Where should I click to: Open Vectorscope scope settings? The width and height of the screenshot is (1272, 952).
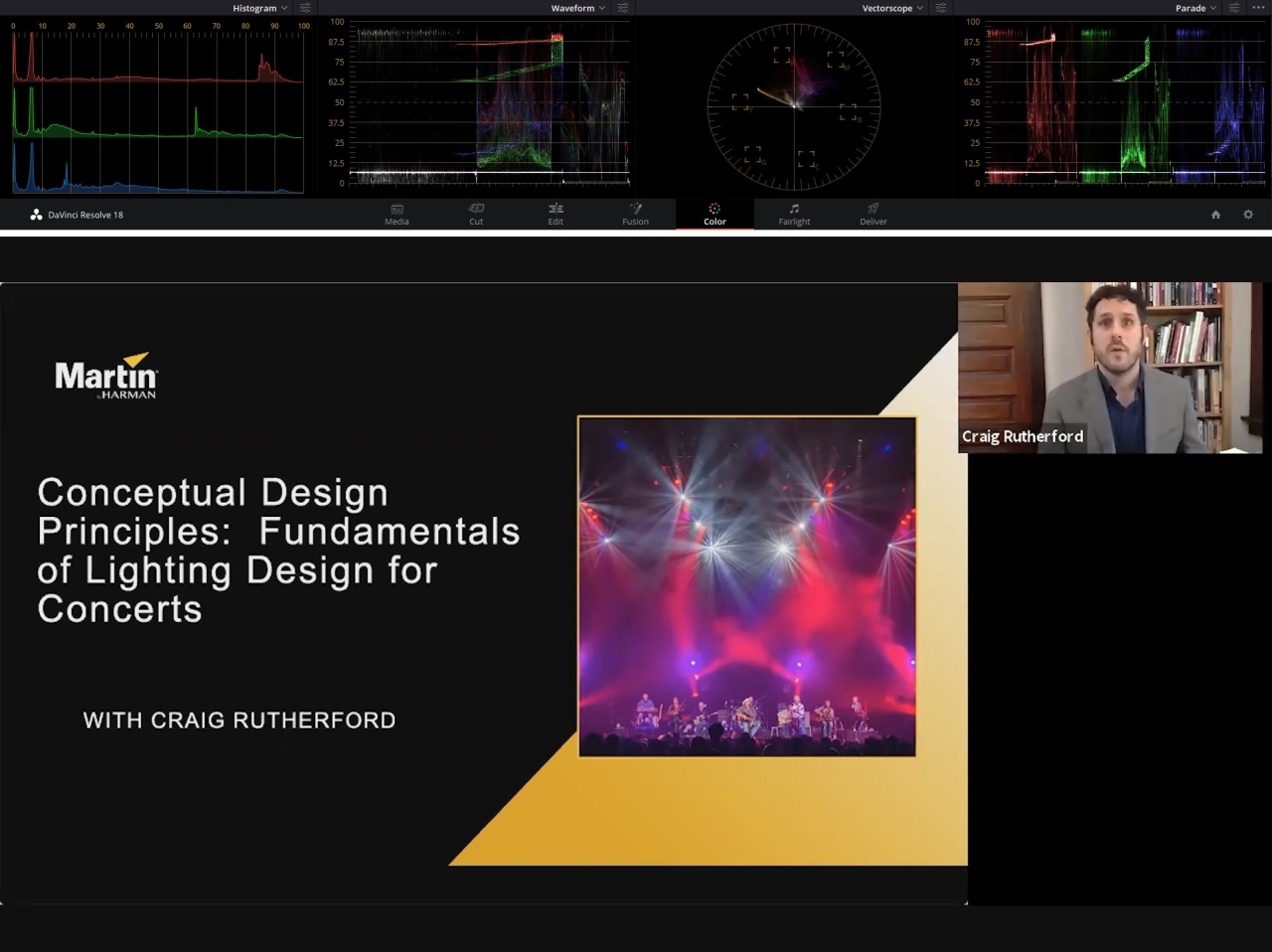point(940,8)
